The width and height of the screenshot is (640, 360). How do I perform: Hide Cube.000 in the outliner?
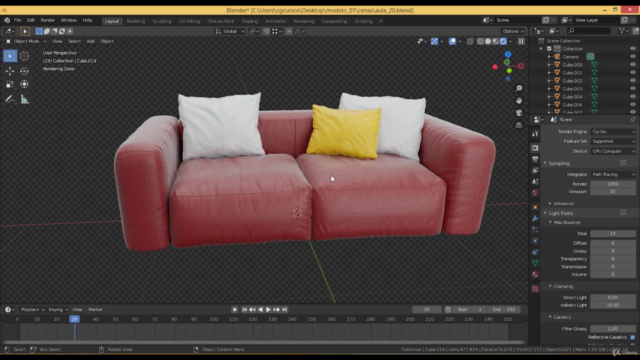(633, 64)
